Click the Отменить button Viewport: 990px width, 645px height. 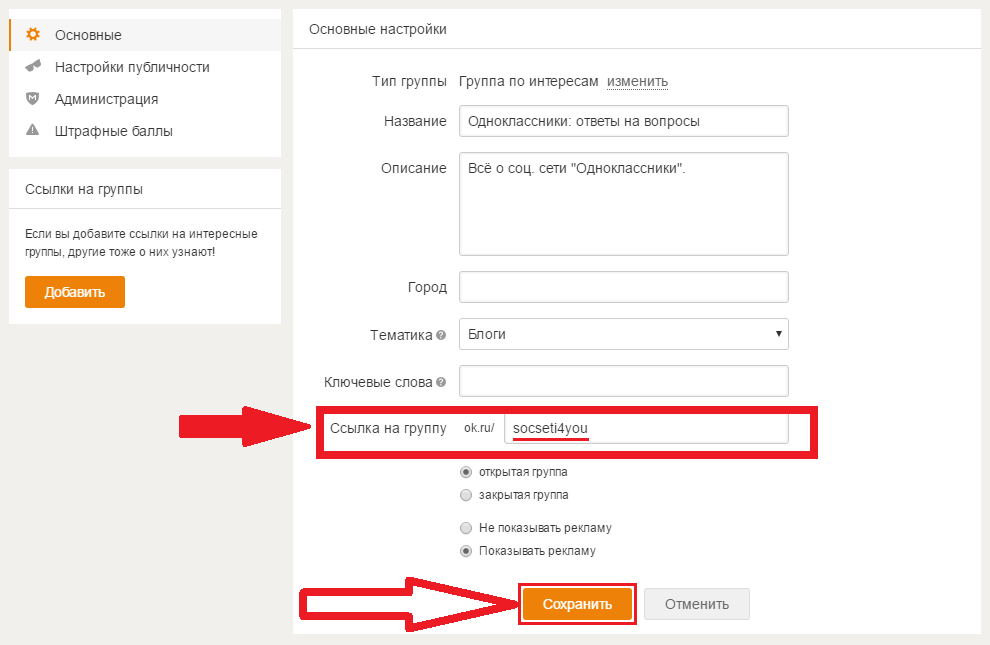696,604
